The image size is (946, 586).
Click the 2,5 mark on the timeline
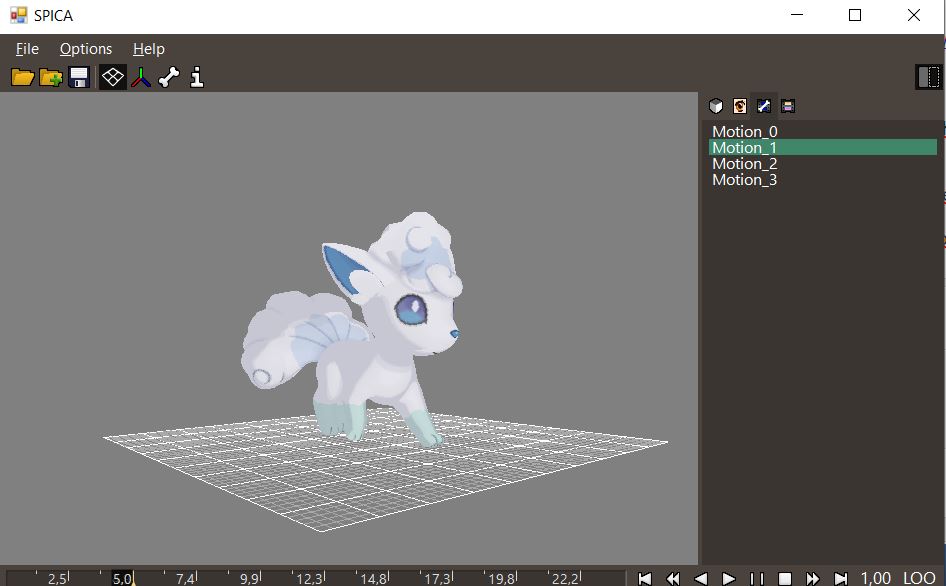click(x=57, y=579)
